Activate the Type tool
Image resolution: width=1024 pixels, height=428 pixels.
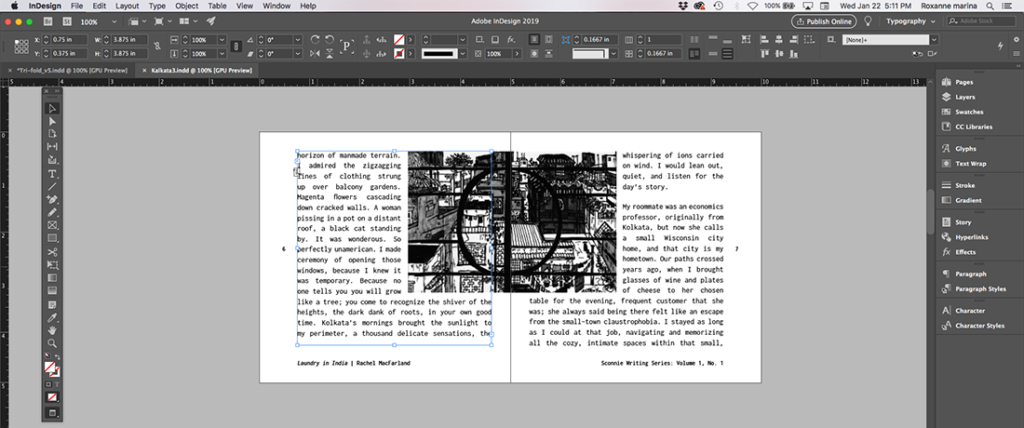(x=52, y=174)
